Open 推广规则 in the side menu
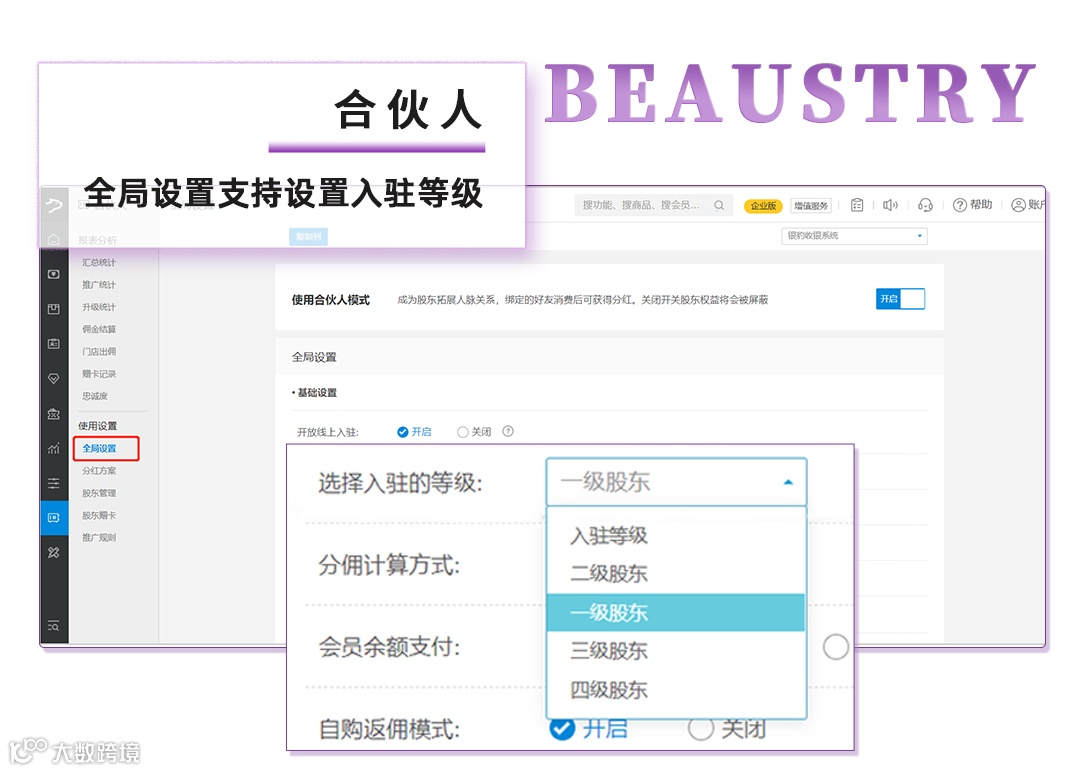This screenshot has width=1080, height=772. [x=98, y=537]
